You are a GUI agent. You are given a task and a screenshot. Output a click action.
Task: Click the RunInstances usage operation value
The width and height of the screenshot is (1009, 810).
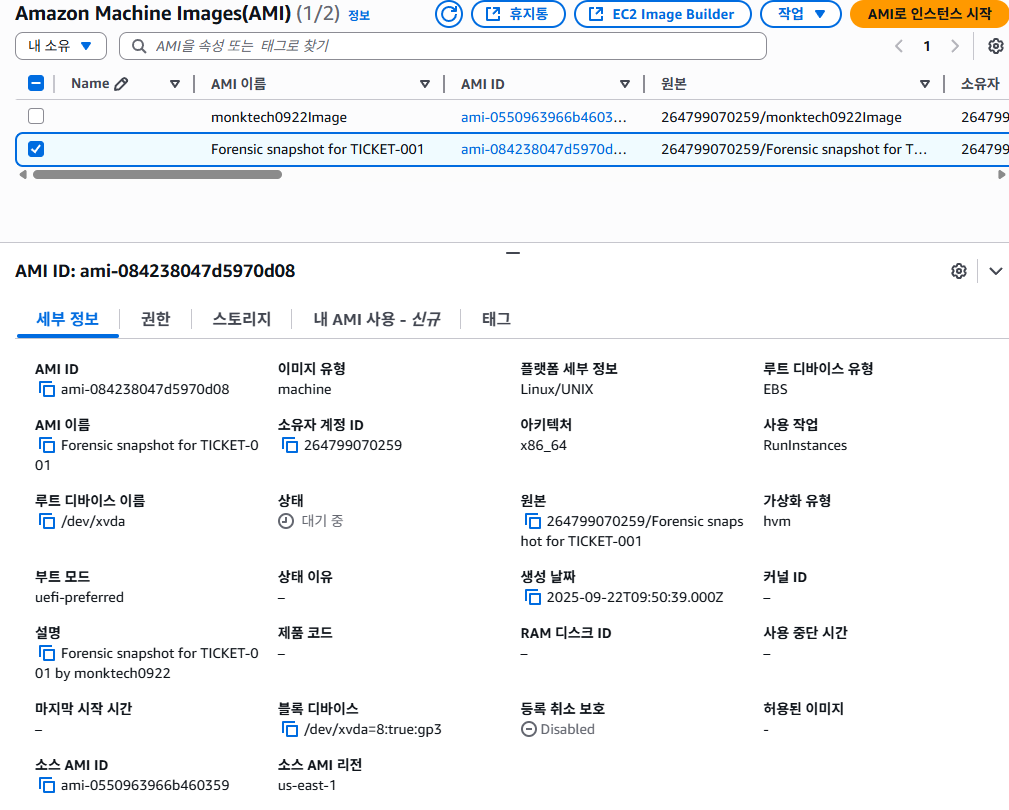(x=805, y=445)
